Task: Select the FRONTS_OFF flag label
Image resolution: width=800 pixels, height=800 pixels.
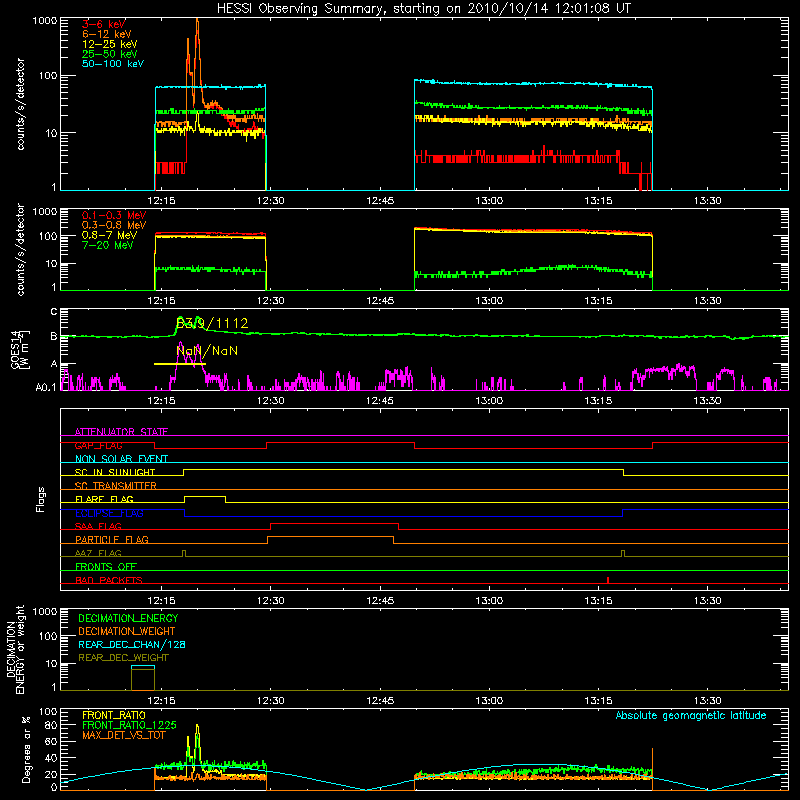Action: (106, 567)
